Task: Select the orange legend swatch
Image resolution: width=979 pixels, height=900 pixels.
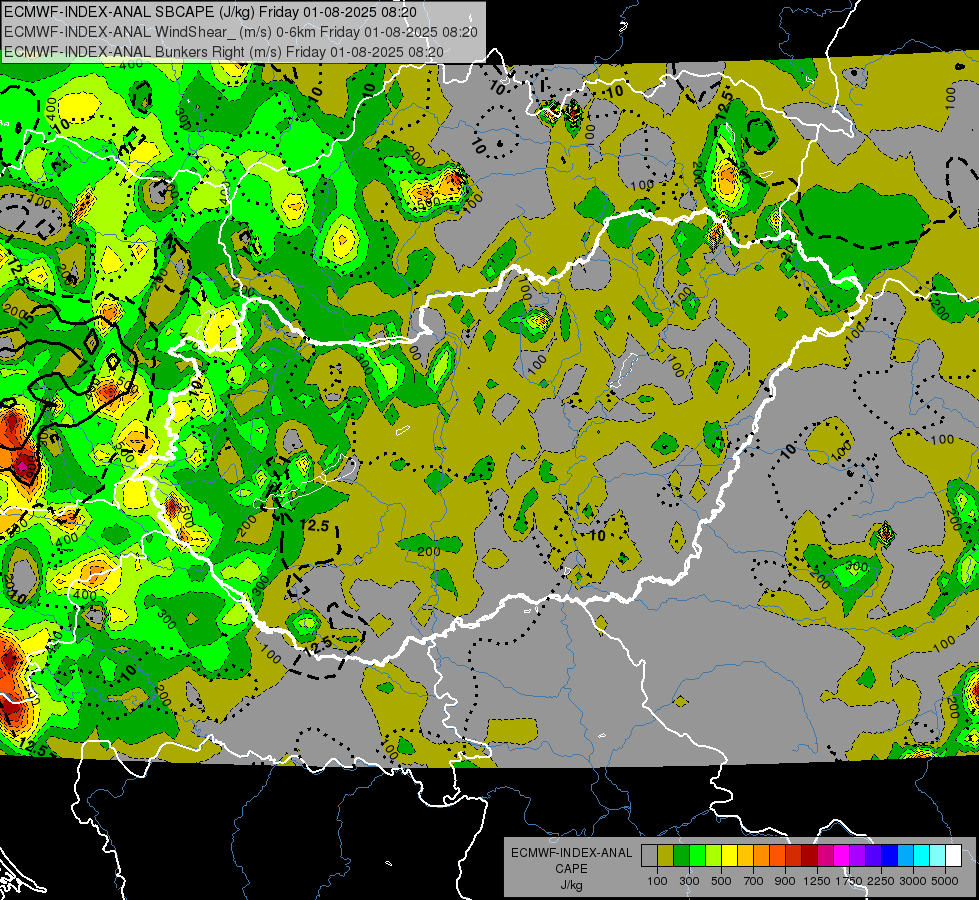Action: (x=762, y=855)
